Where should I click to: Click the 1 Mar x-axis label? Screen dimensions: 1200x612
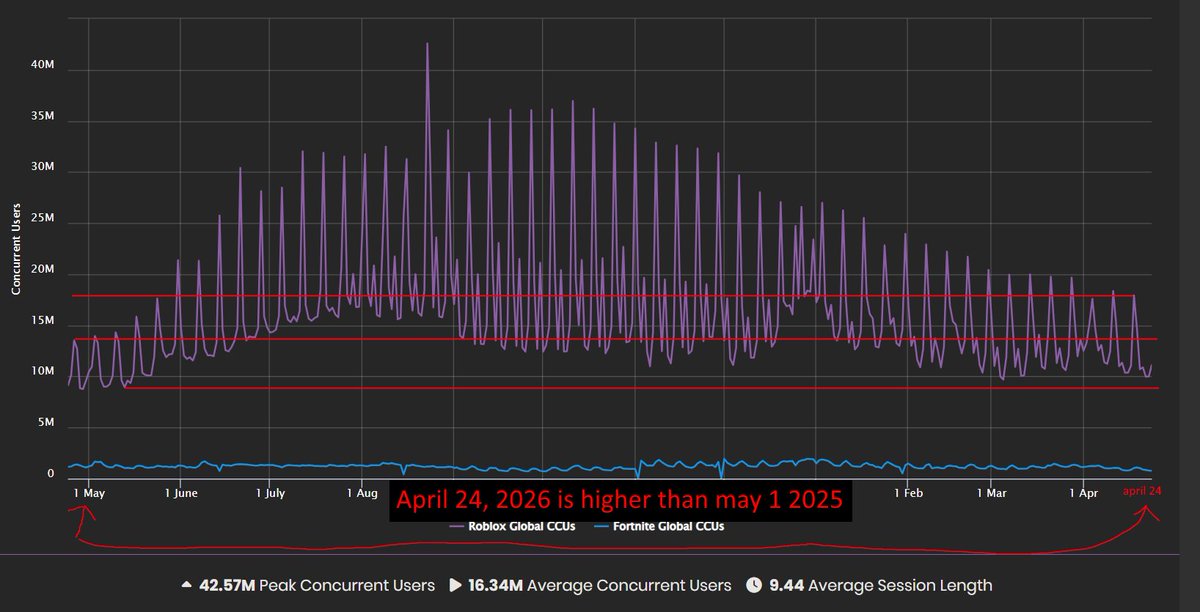(x=991, y=493)
